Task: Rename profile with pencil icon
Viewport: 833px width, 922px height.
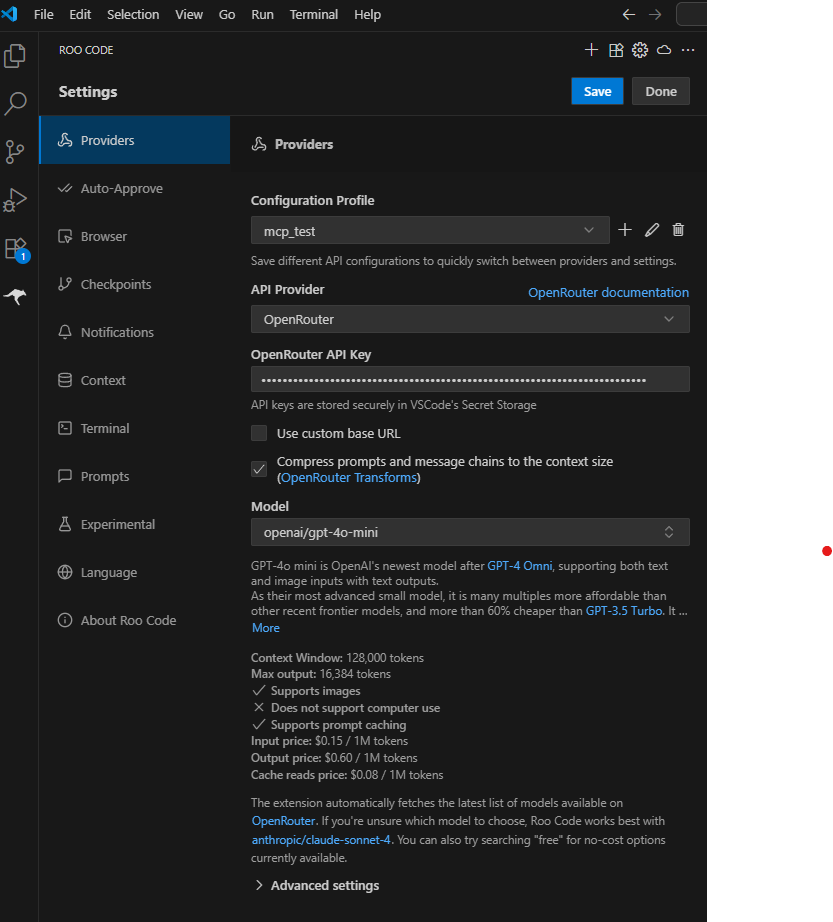Action: tap(652, 230)
